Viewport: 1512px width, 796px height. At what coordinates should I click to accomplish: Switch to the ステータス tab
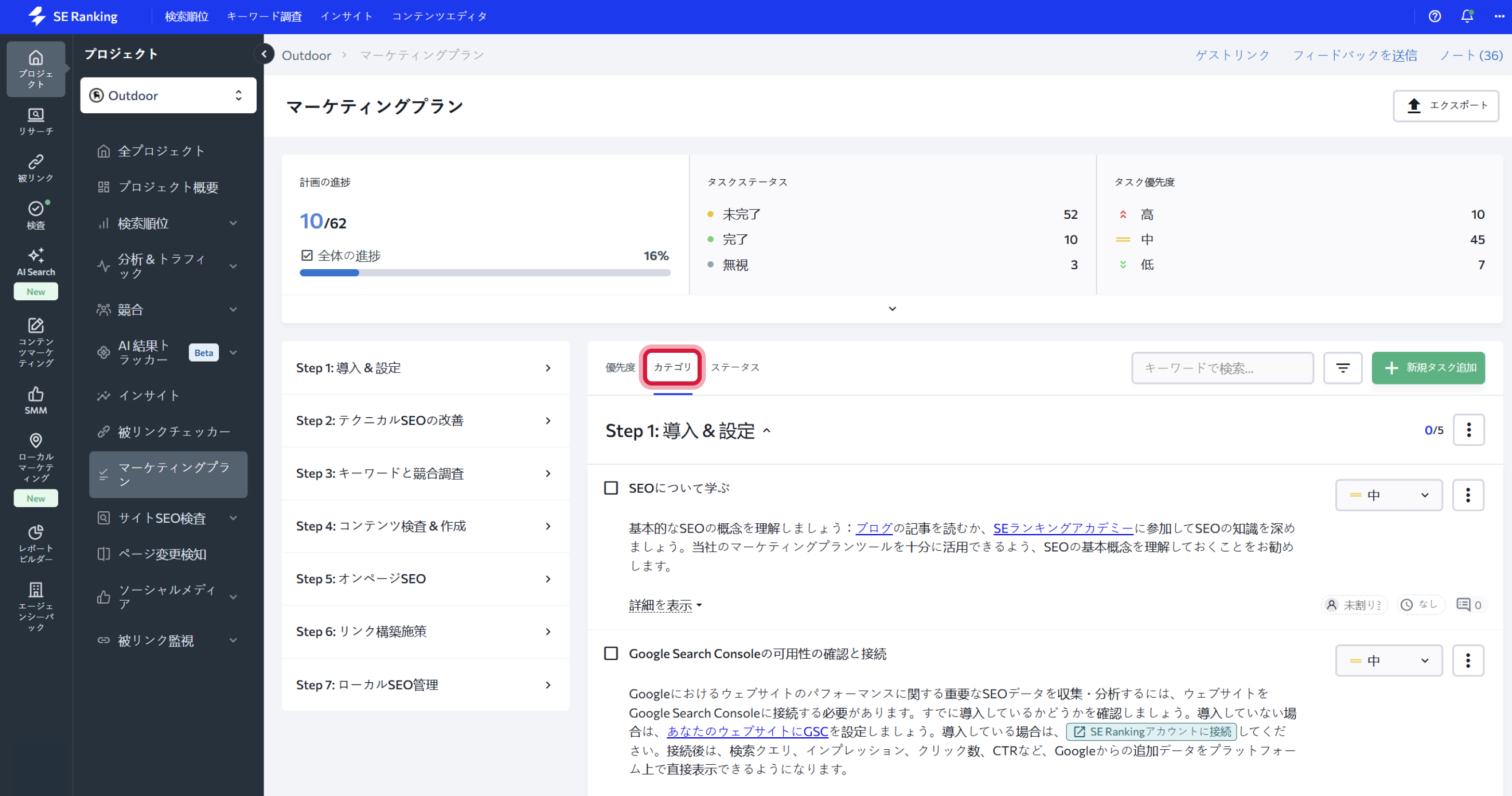(735, 367)
